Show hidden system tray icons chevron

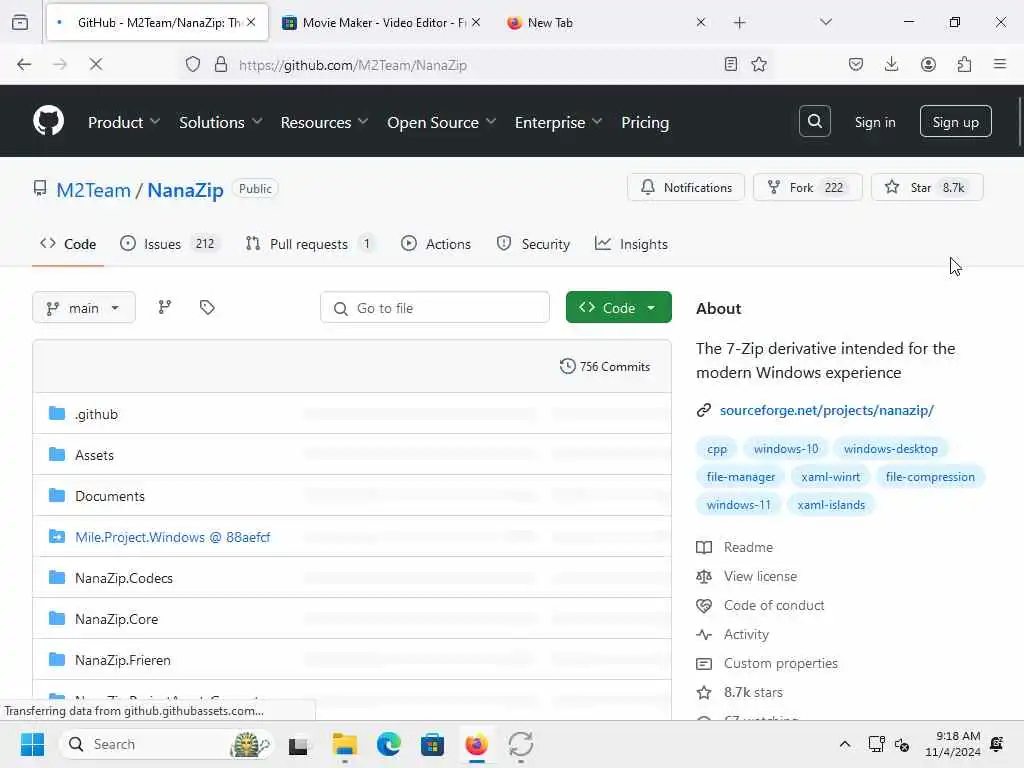tap(844, 744)
